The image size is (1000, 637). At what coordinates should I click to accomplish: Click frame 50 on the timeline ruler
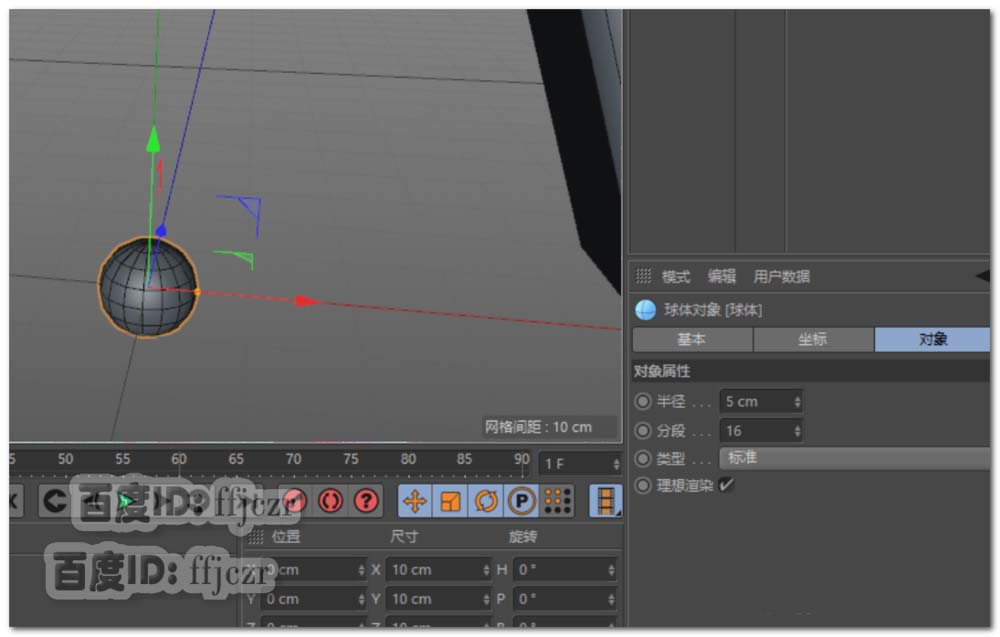[x=65, y=459]
